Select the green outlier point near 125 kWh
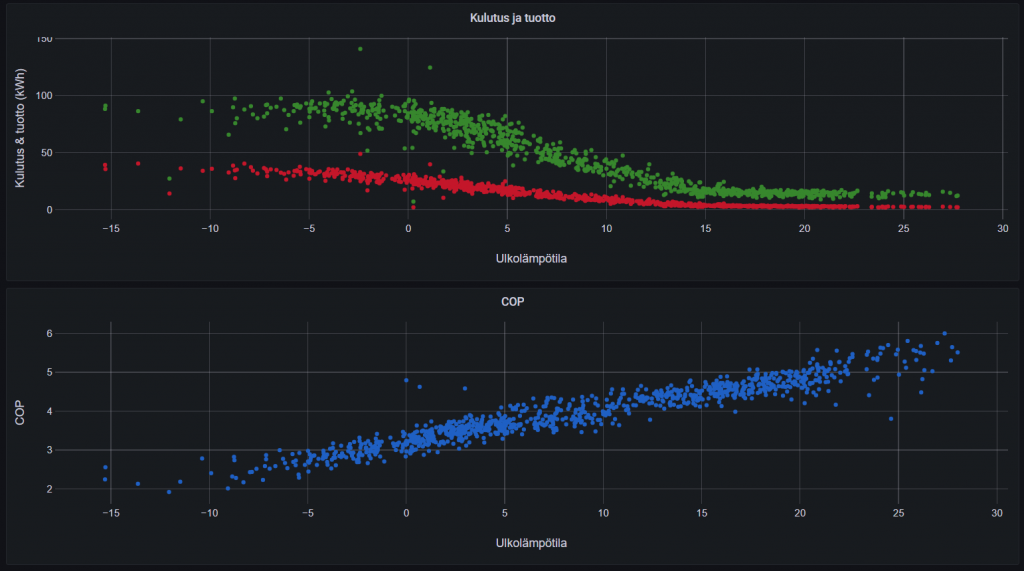 click(430, 68)
